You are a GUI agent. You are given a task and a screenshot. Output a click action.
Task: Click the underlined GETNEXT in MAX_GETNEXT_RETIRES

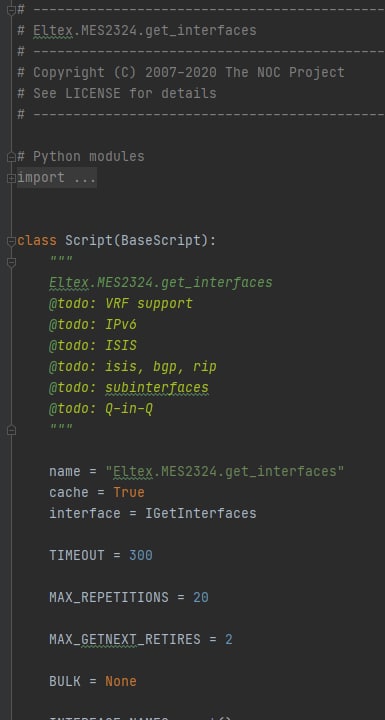109,639
